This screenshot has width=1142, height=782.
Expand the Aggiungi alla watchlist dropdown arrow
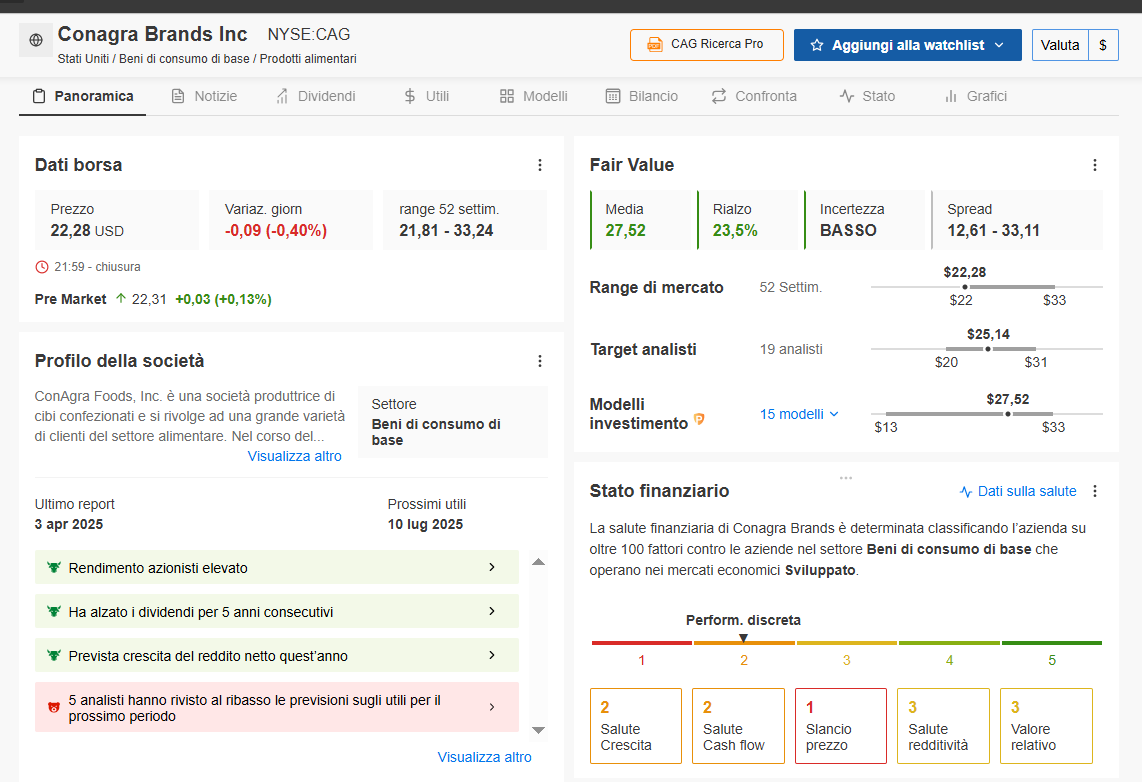[999, 45]
